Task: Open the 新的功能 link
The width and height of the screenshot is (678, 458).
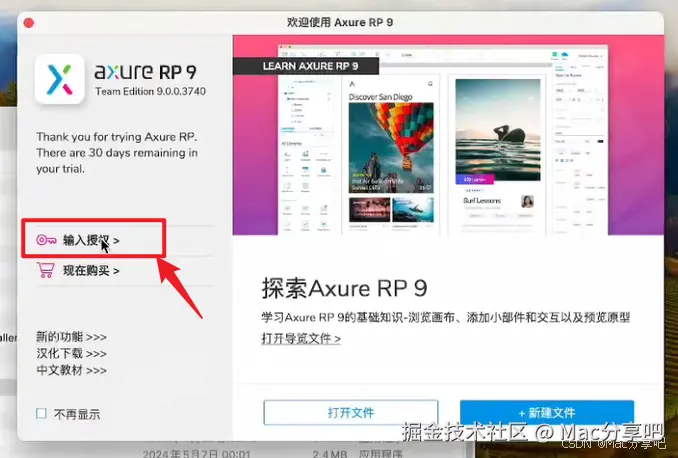Action: pyautogui.click(x=71, y=337)
